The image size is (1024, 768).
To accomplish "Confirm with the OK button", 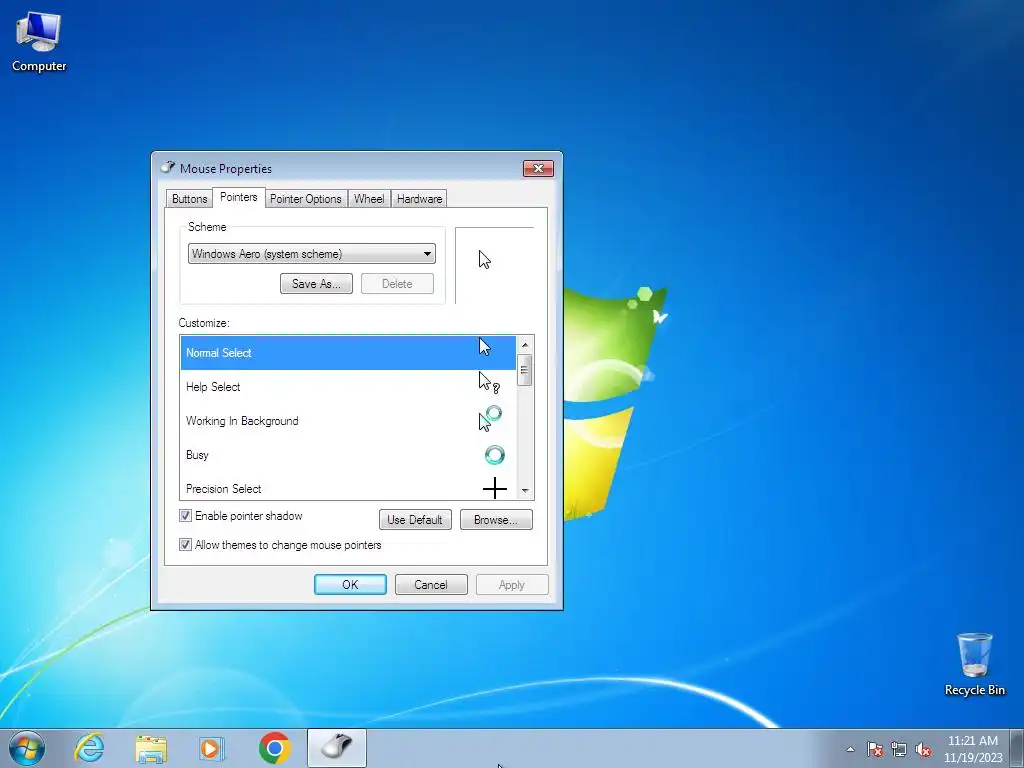I will click(x=350, y=584).
